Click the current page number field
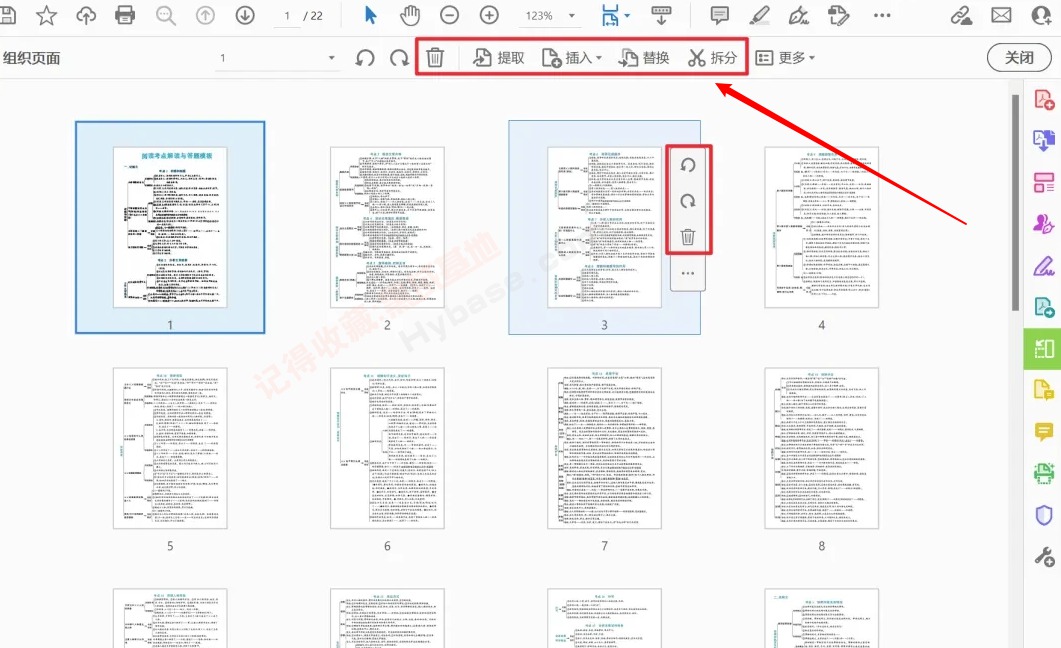 pos(287,16)
